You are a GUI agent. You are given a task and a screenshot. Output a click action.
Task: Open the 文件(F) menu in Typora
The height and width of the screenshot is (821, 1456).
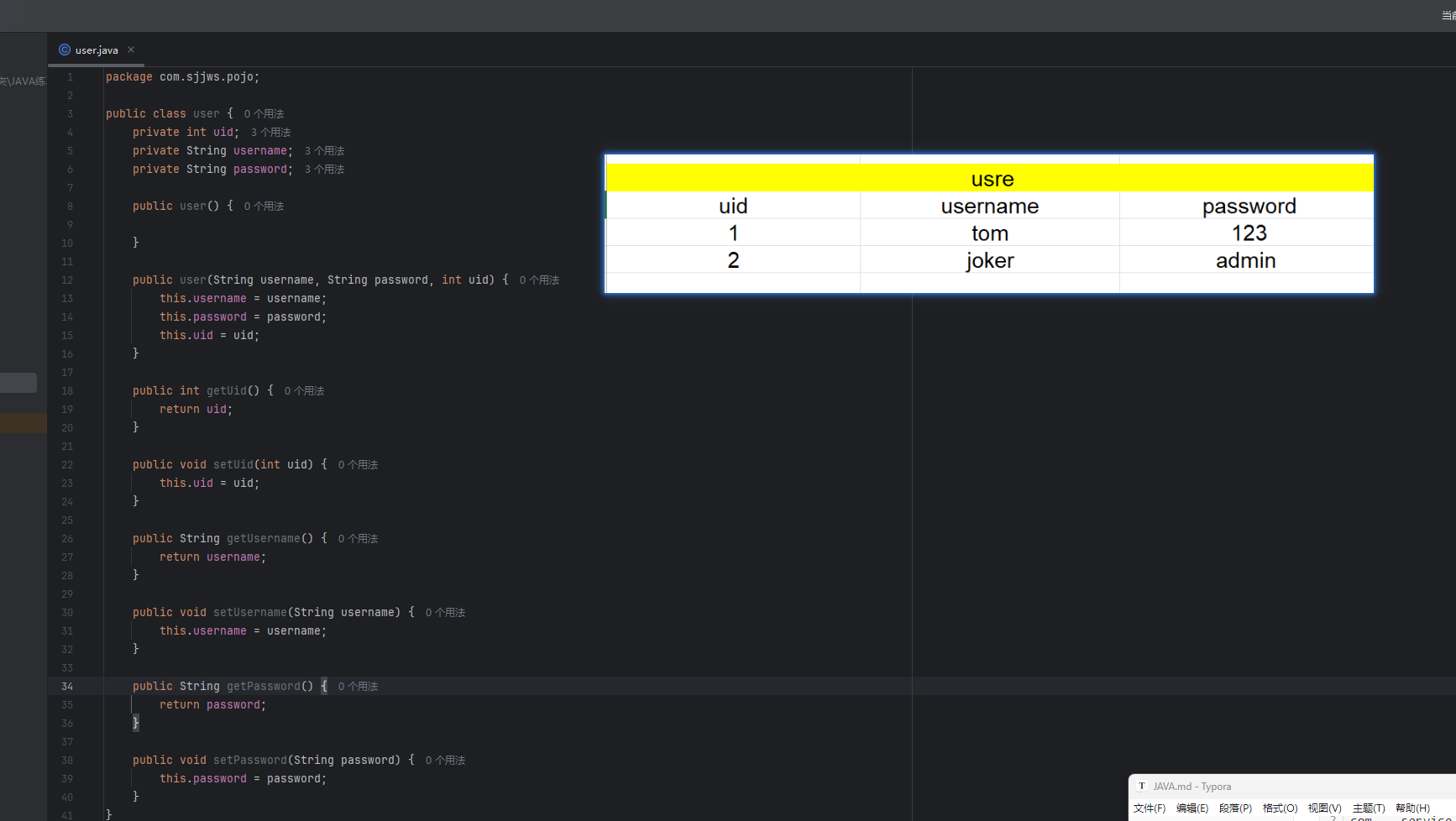(1149, 808)
